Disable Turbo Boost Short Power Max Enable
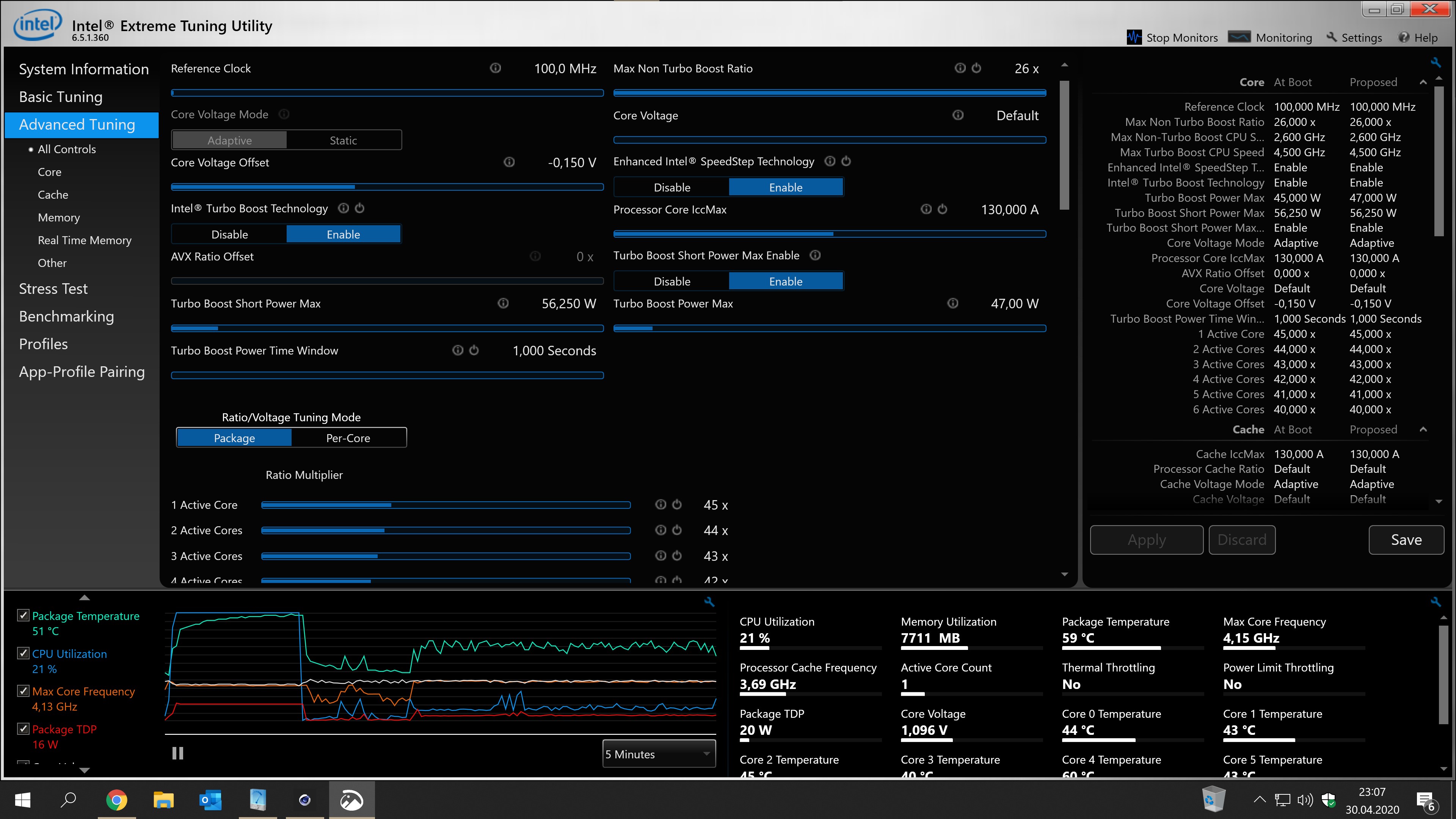The image size is (1456, 819). 672,281
